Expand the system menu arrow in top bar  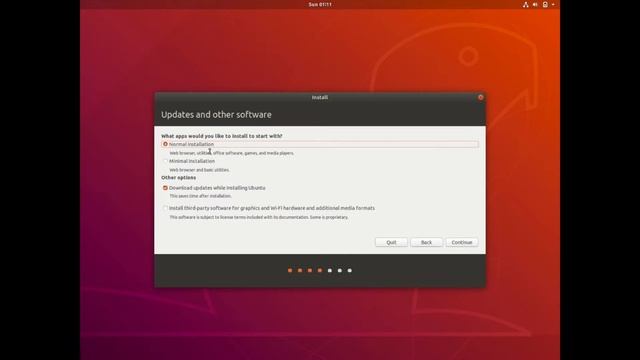[x=553, y=4]
